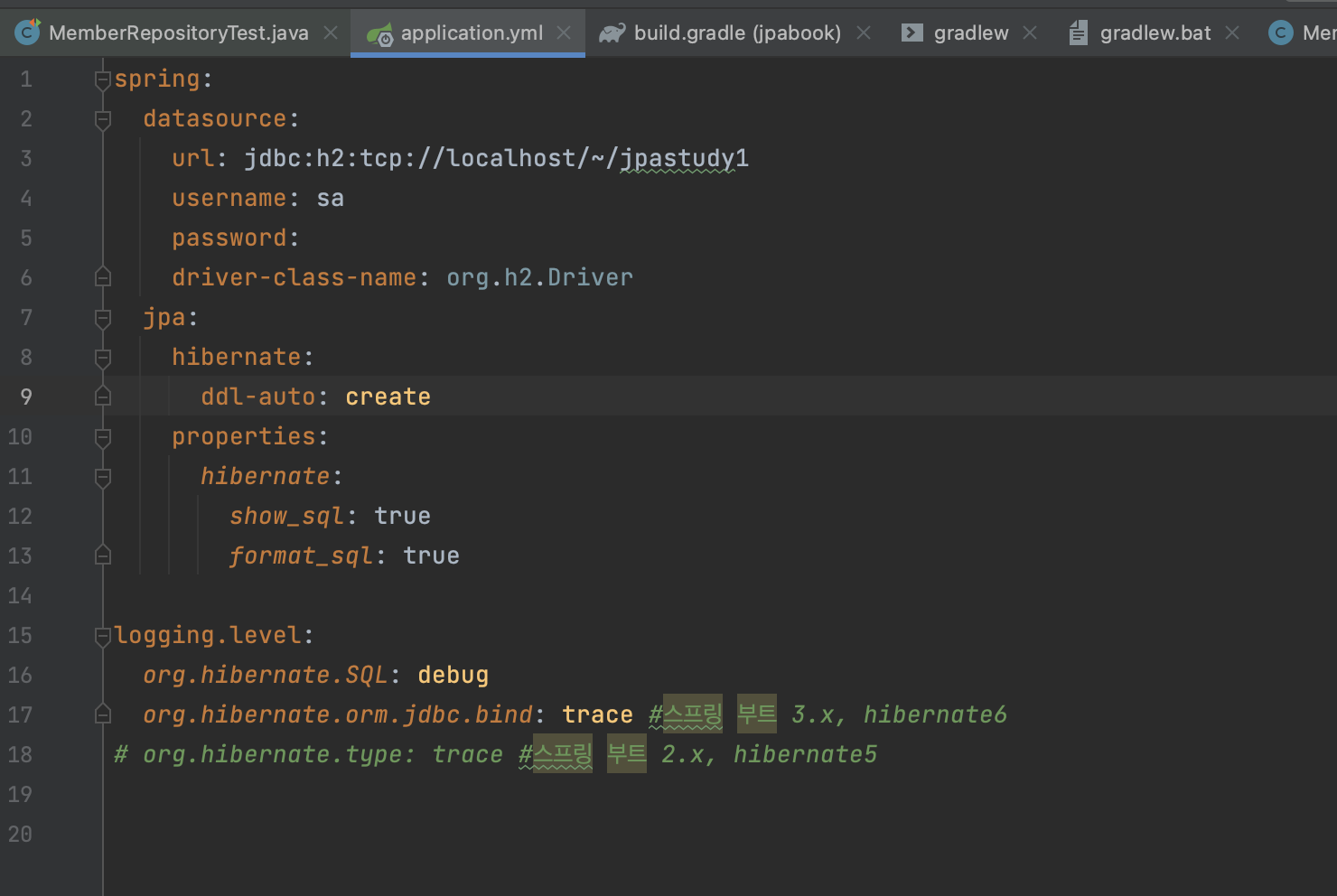Open the build.gradle (jpabook) tab
This screenshot has height=896, width=1337.
tap(737, 33)
